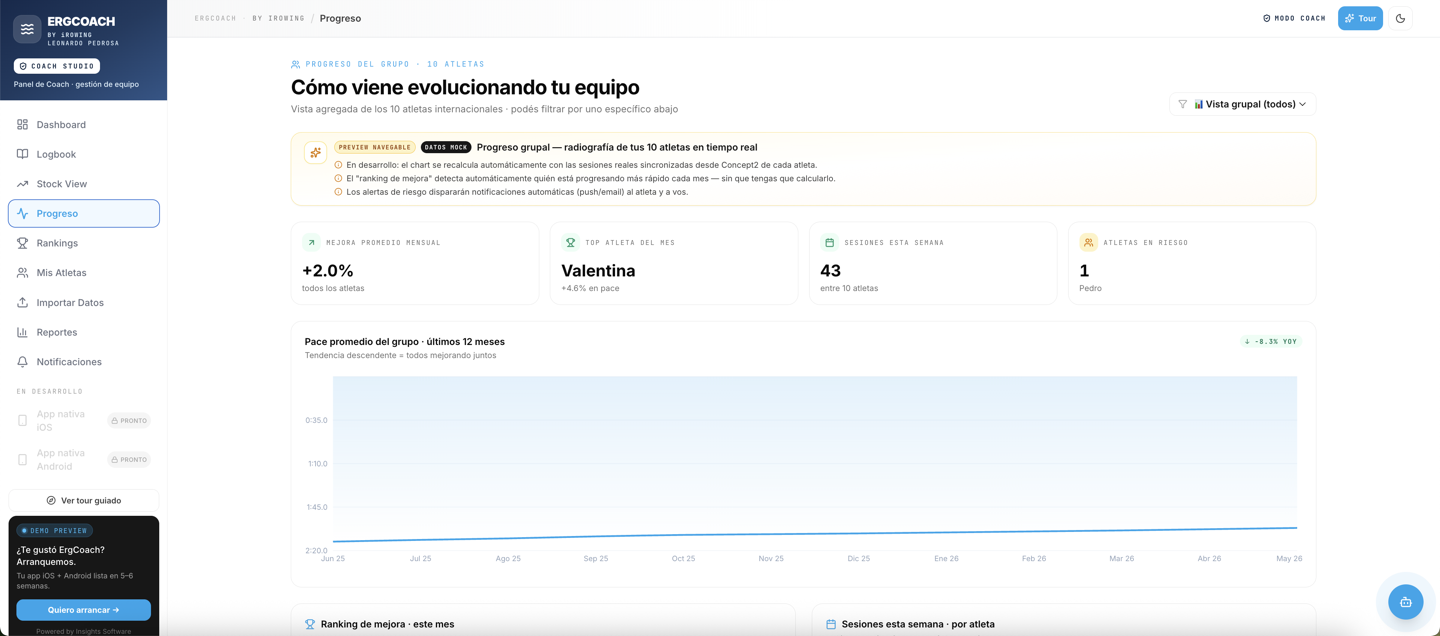
Task: Click the Pronto badge beside App nativa iOS
Action: (x=129, y=421)
